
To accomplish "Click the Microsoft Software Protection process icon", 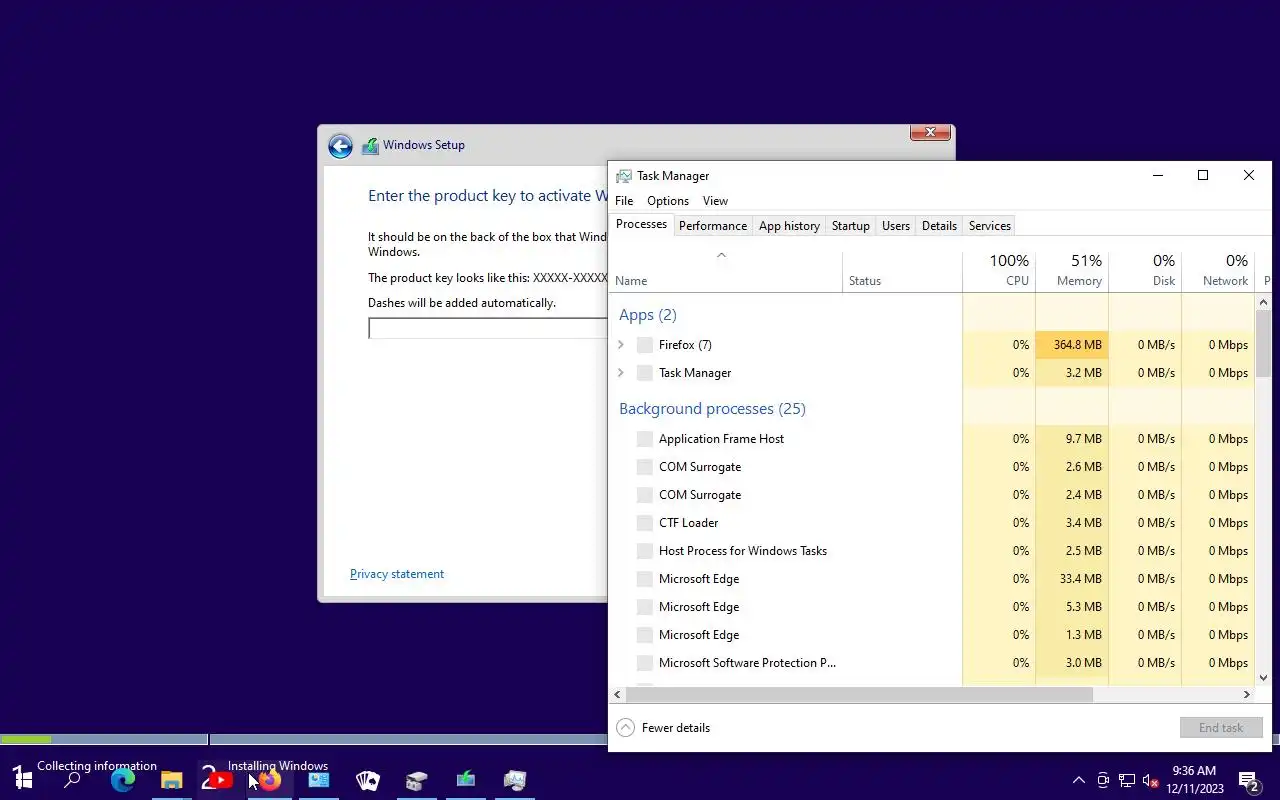I will coord(645,663).
